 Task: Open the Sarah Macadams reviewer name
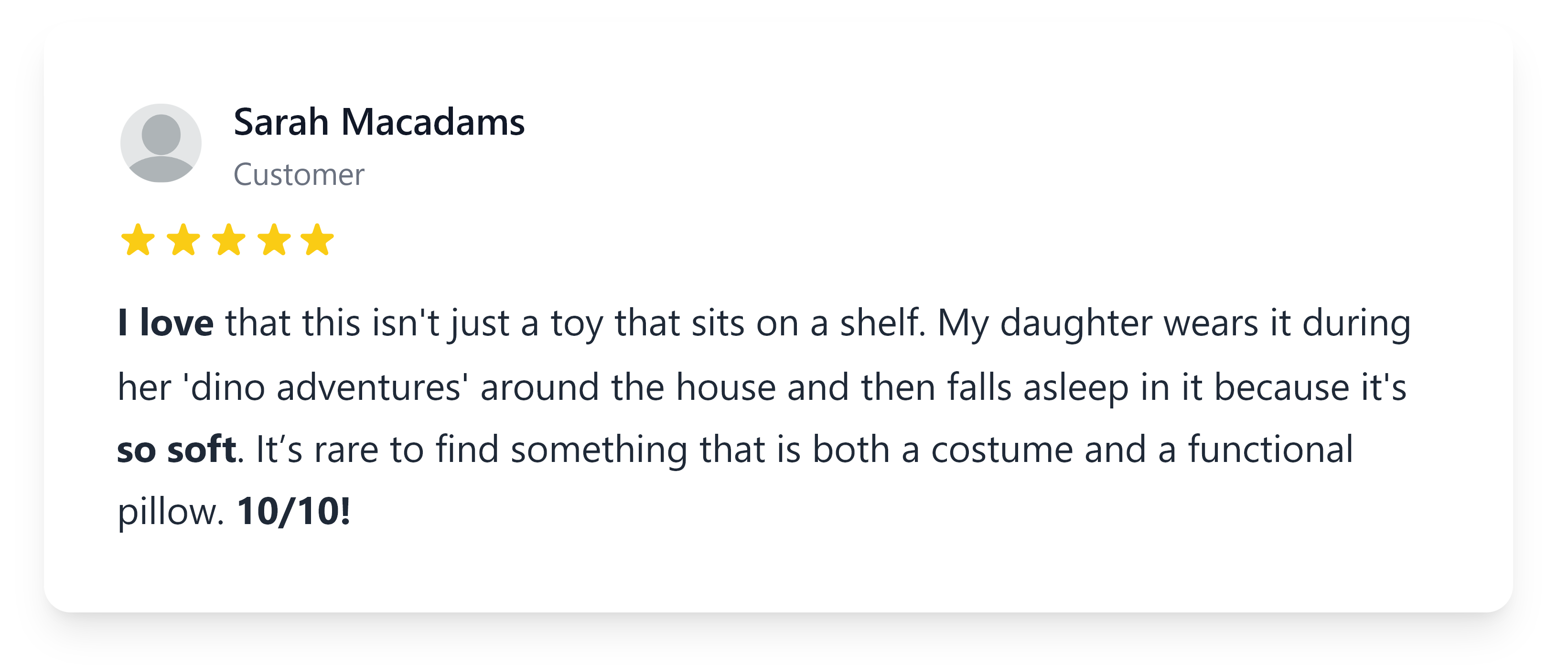(378, 122)
